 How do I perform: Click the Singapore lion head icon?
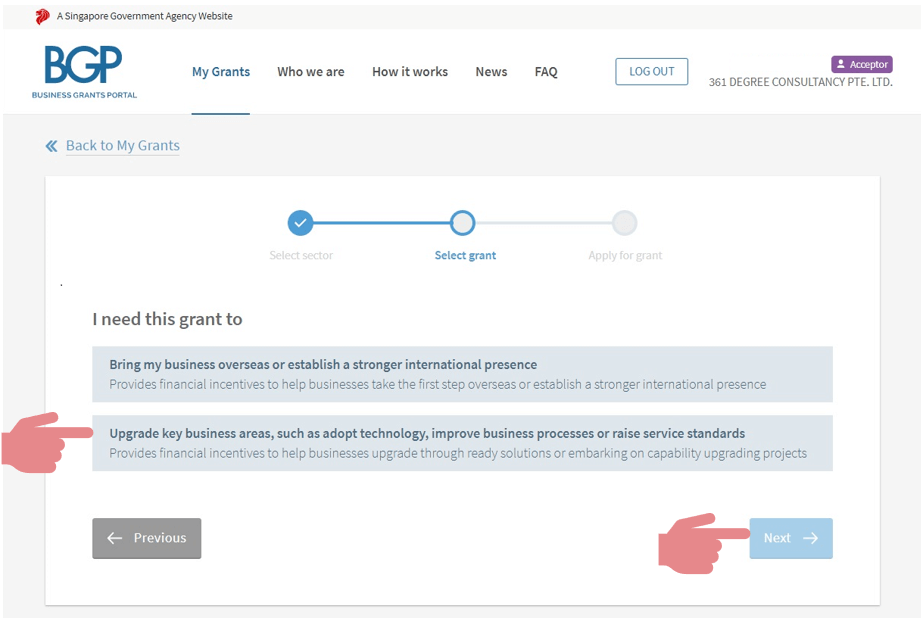(x=42, y=16)
